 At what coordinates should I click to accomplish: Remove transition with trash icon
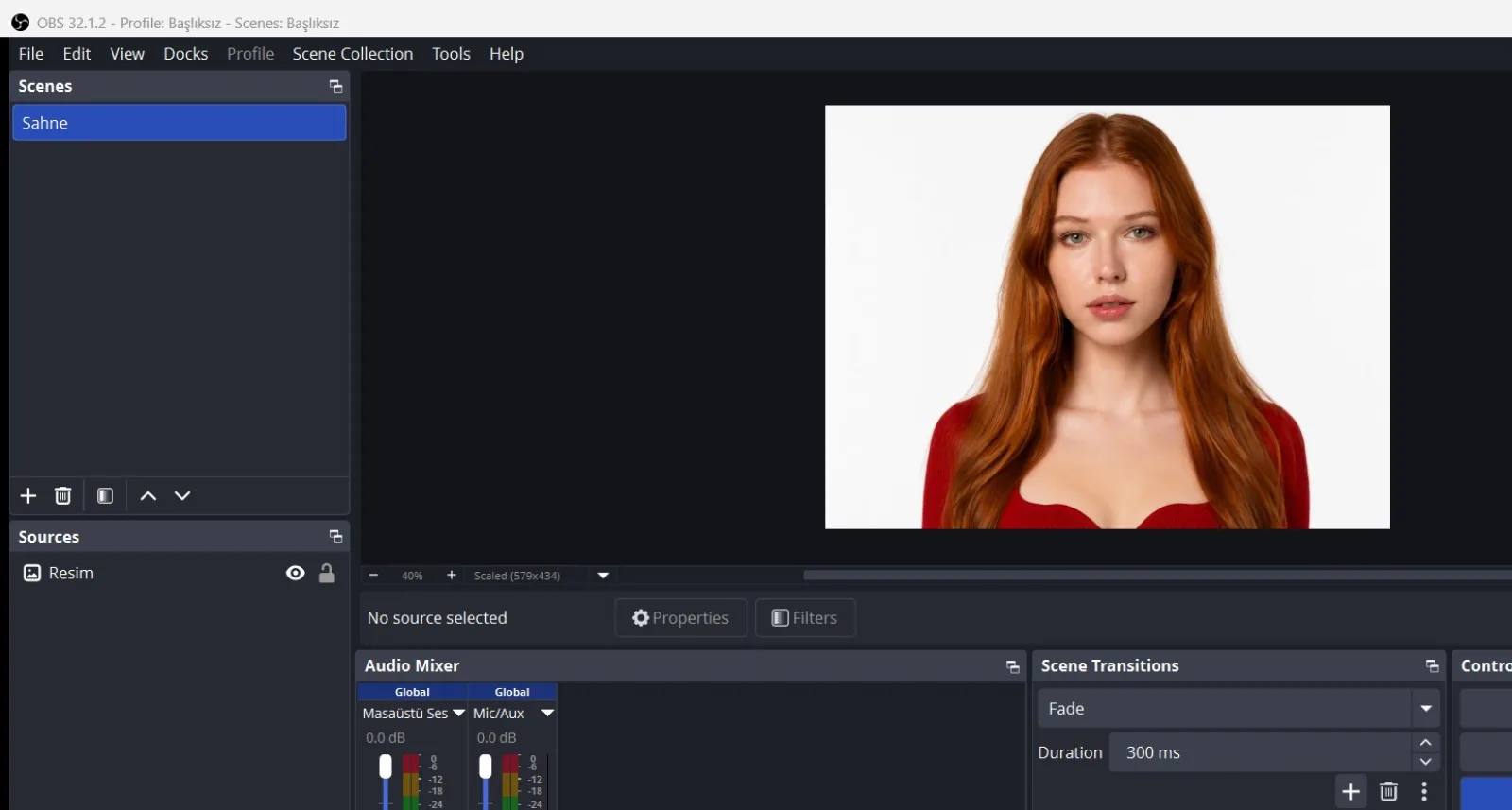(1388, 791)
